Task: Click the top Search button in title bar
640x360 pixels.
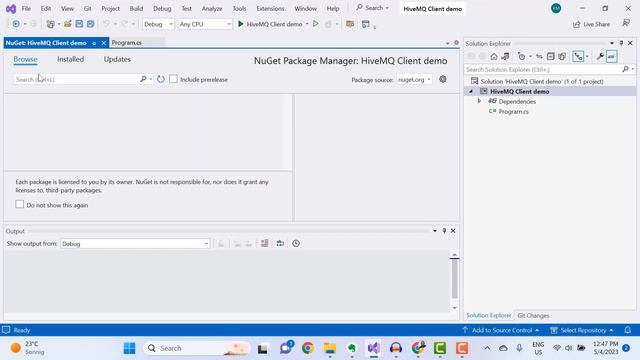Action: tap(372, 8)
